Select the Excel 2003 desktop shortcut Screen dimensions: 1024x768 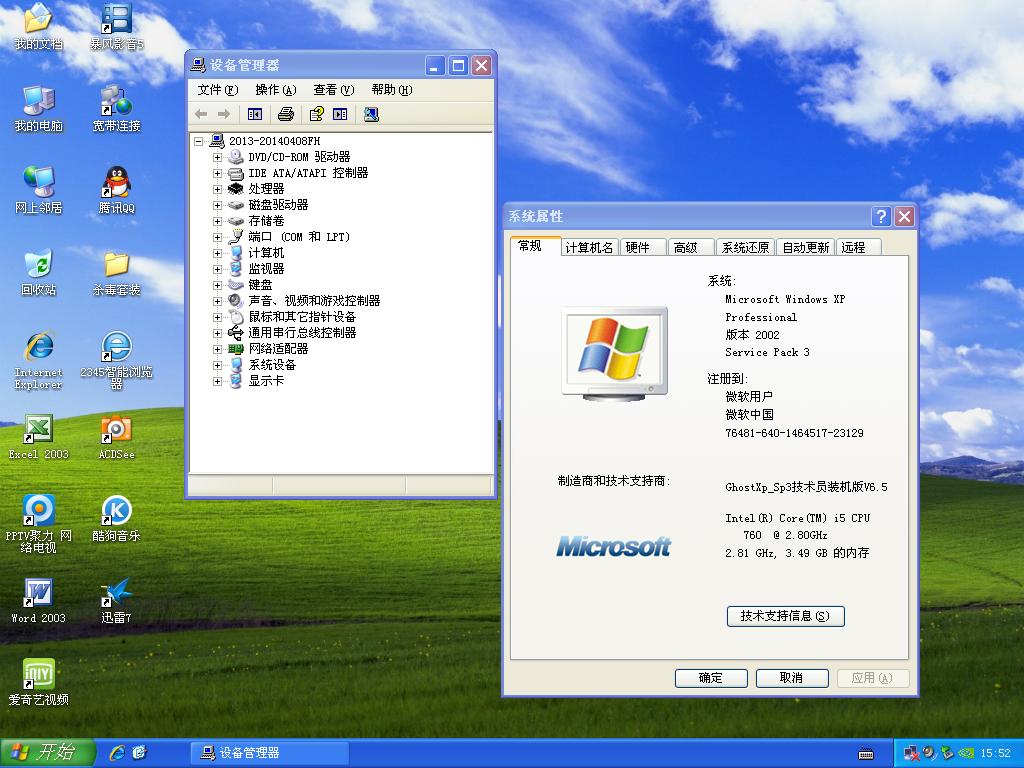pos(39,437)
